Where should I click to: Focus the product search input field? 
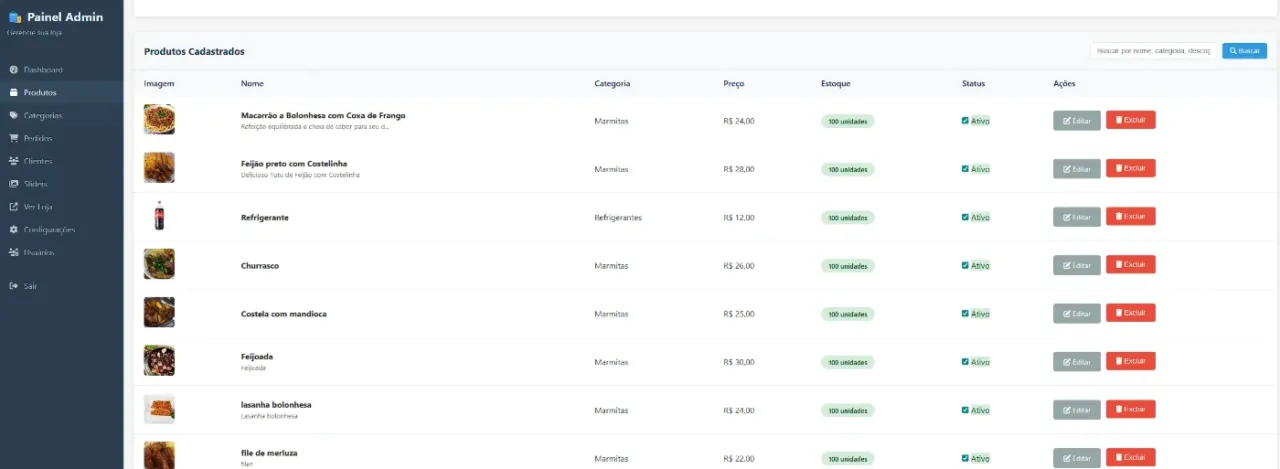point(1154,51)
